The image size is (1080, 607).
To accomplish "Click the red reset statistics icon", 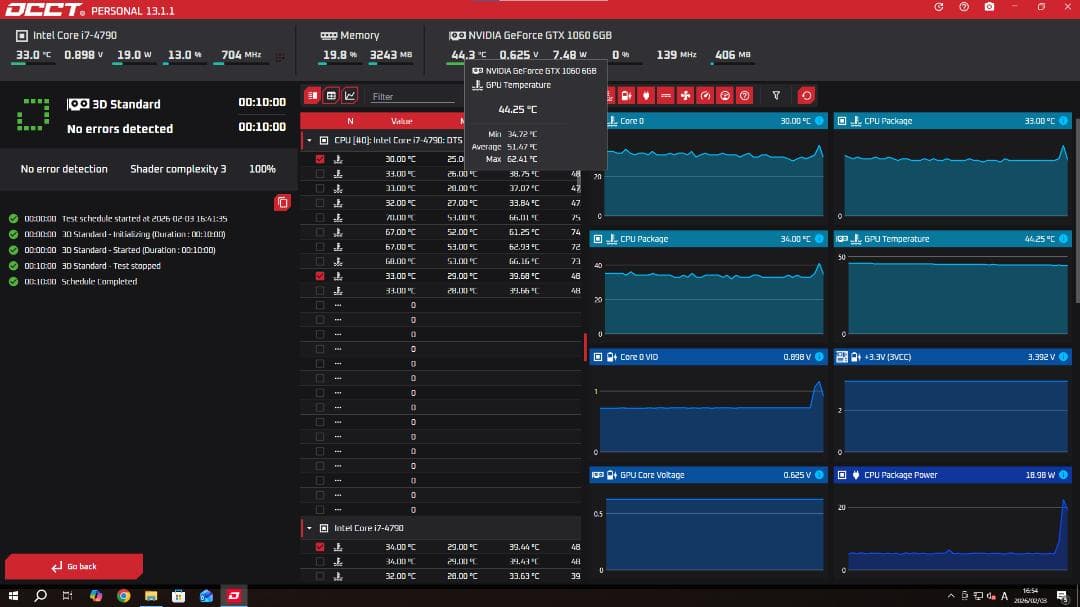I will [806, 96].
